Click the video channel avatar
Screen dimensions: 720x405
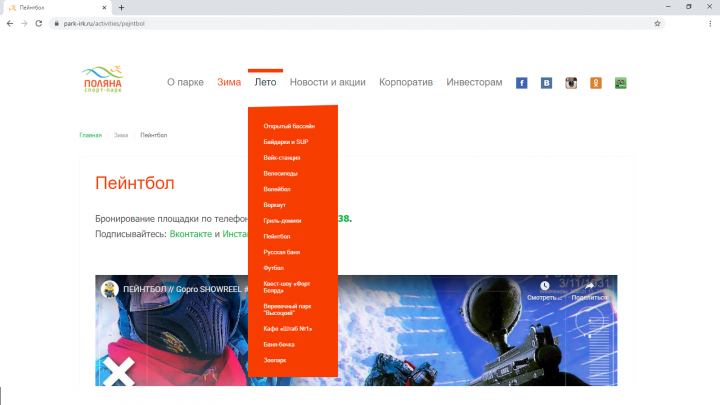click(110, 289)
